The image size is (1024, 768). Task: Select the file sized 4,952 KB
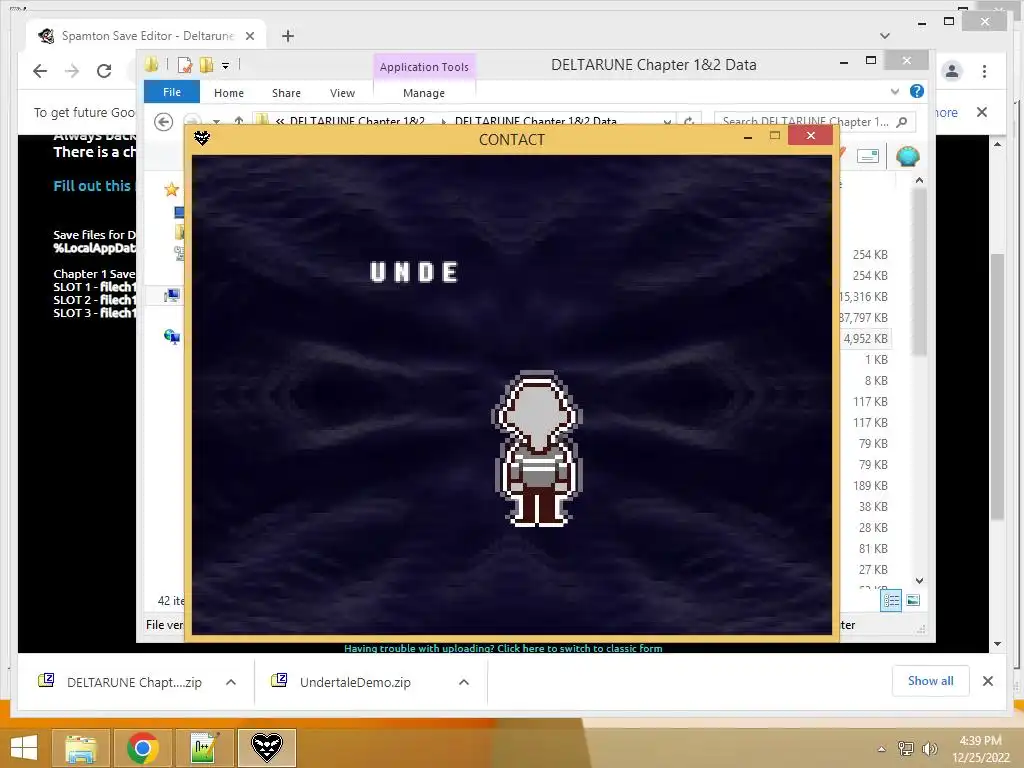[x=865, y=338]
